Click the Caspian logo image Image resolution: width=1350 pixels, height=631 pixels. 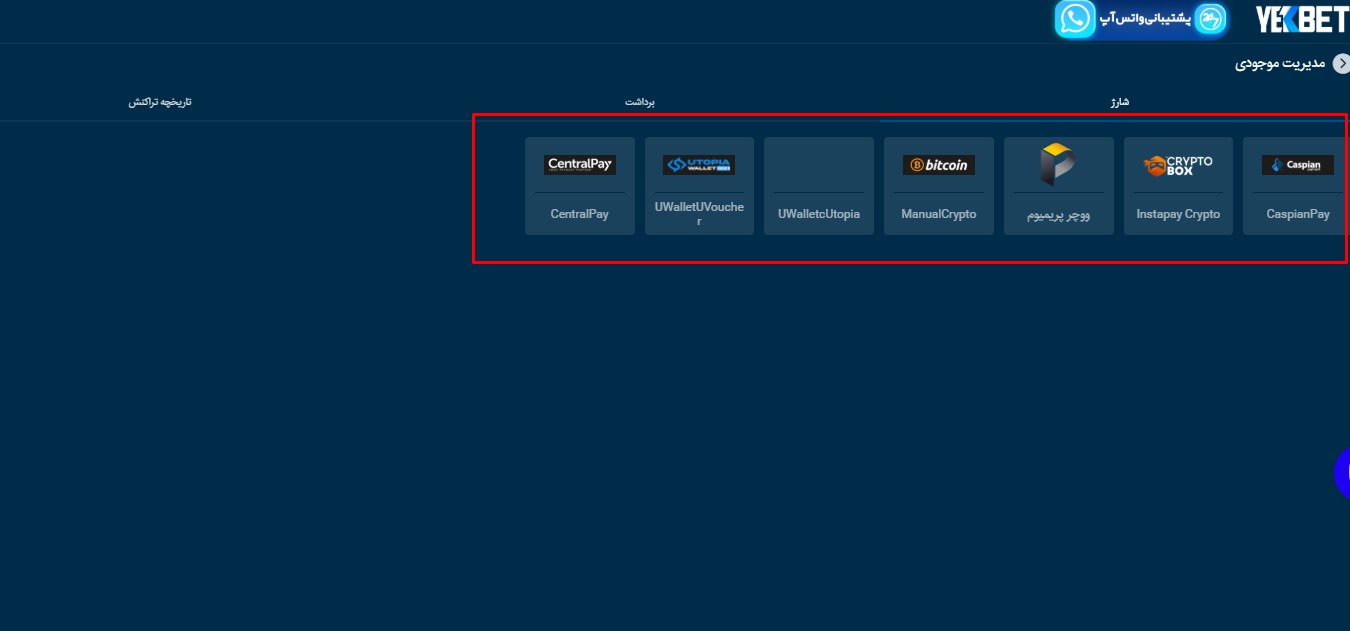coord(1297,165)
